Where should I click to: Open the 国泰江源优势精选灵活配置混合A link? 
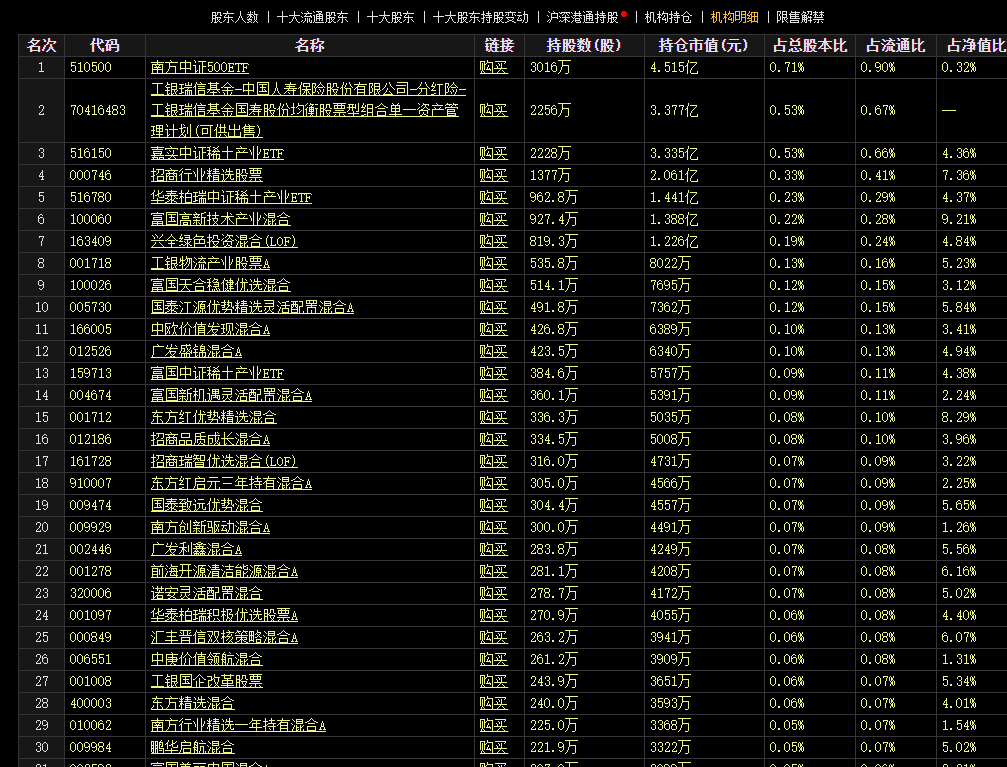point(252,308)
